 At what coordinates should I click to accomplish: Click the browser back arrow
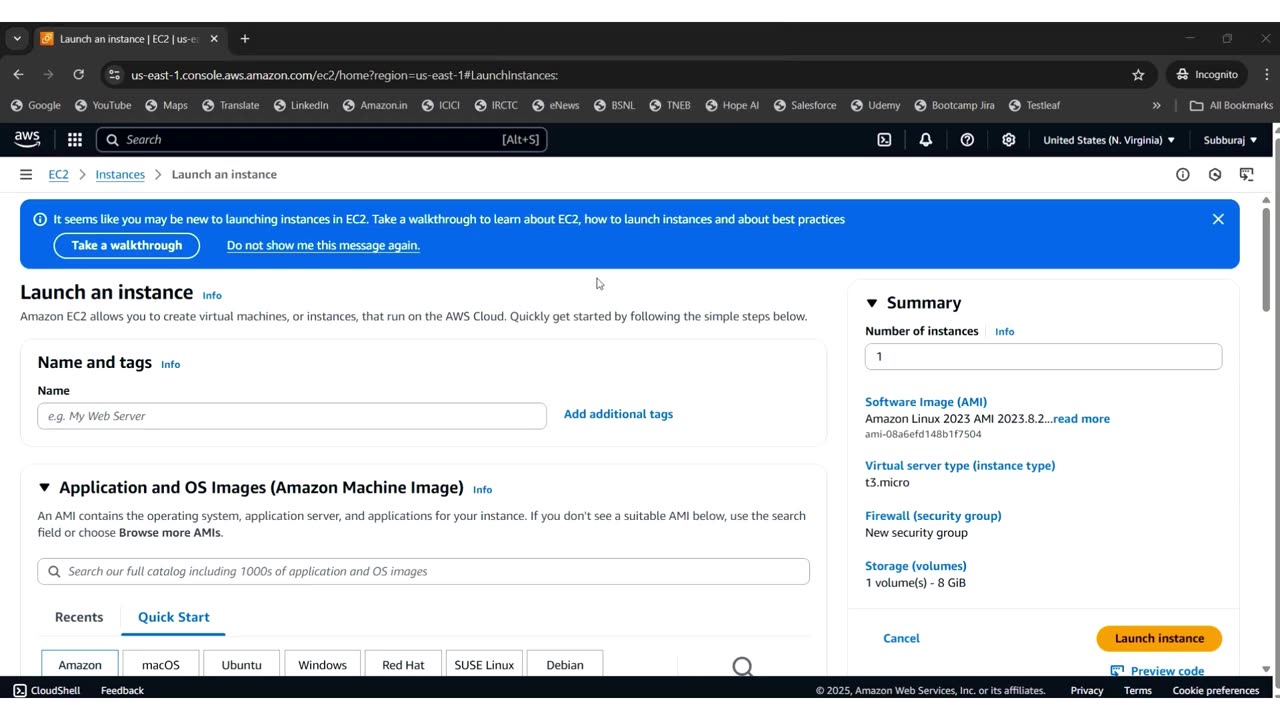coord(18,74)
